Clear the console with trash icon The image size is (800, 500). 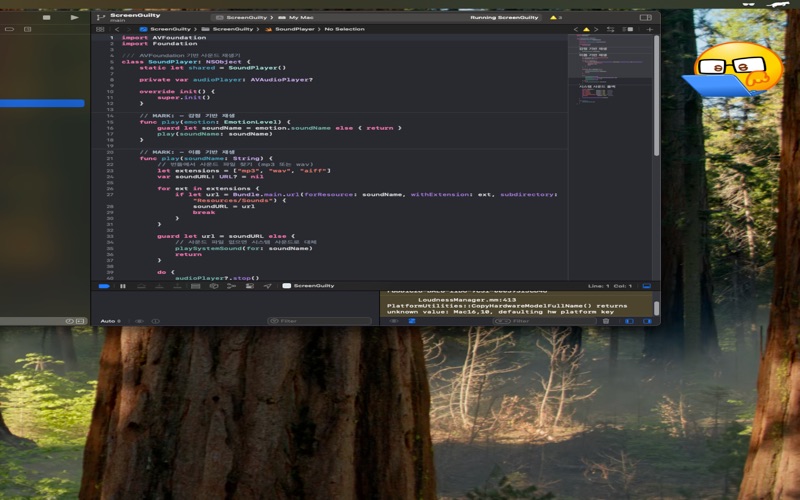click(x=606, y=321)
